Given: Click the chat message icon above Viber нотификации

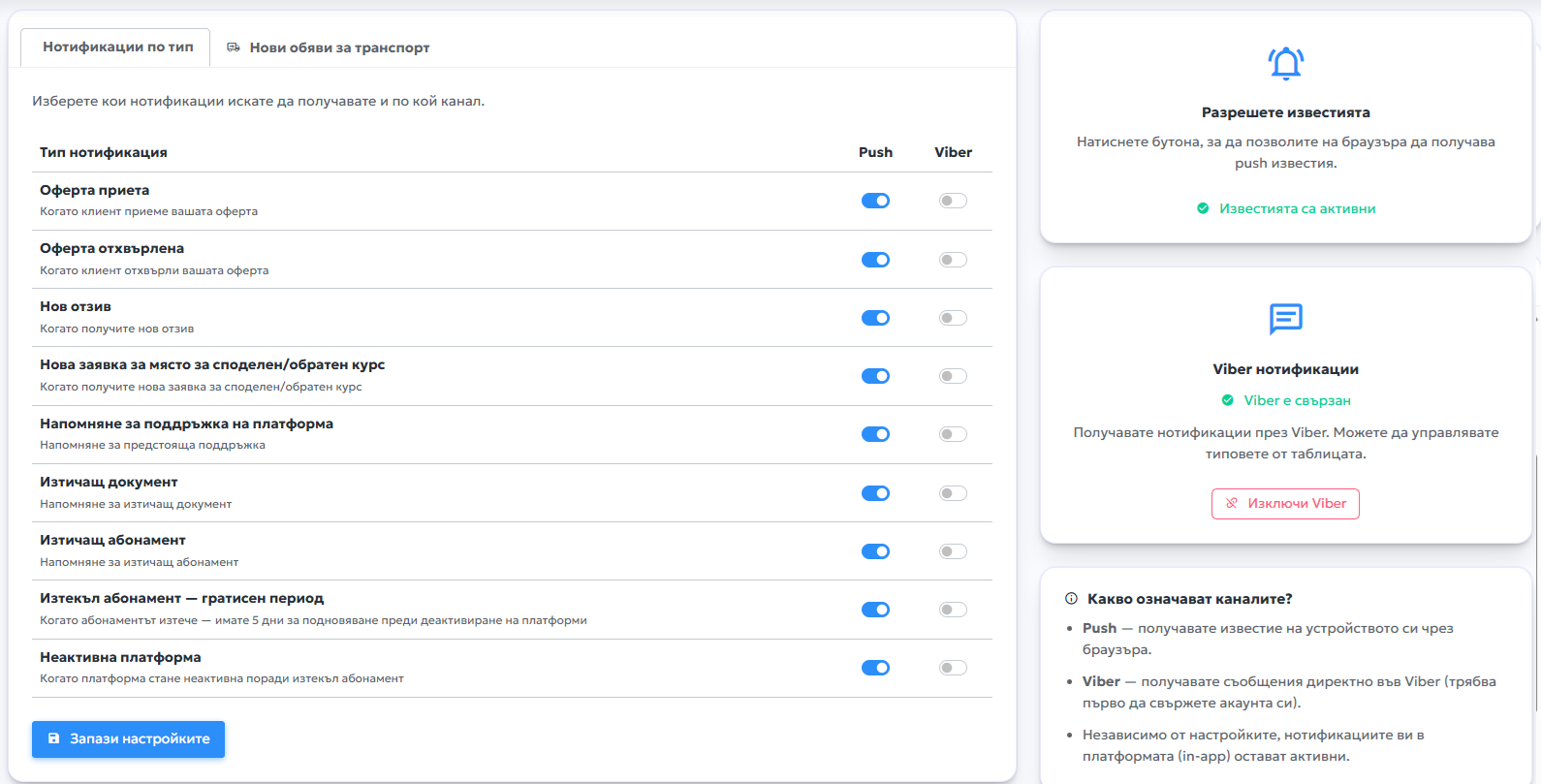Looking at the screenshot, I should pos(1286,318).
